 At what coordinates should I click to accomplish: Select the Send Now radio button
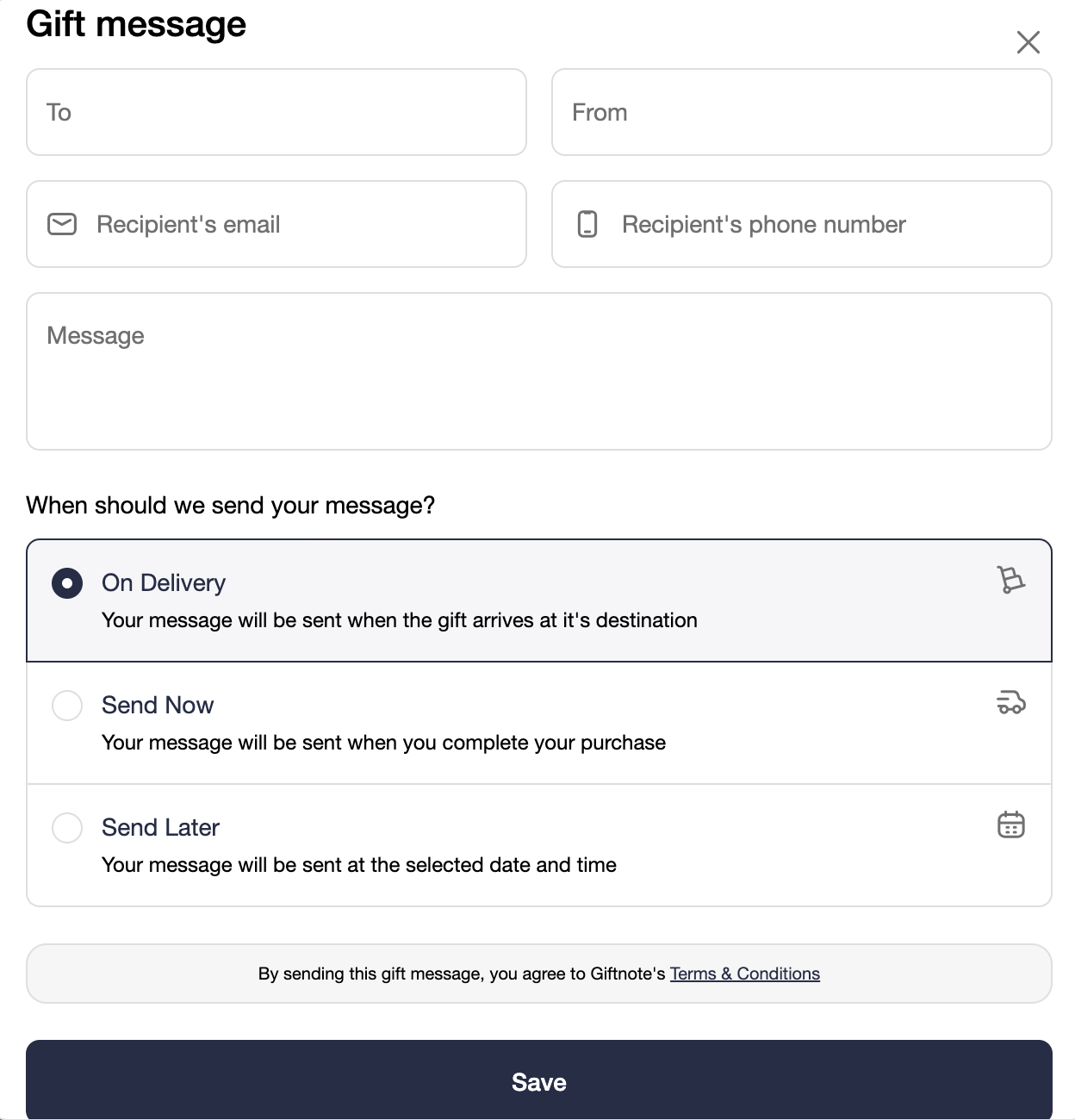coord(67,706)
